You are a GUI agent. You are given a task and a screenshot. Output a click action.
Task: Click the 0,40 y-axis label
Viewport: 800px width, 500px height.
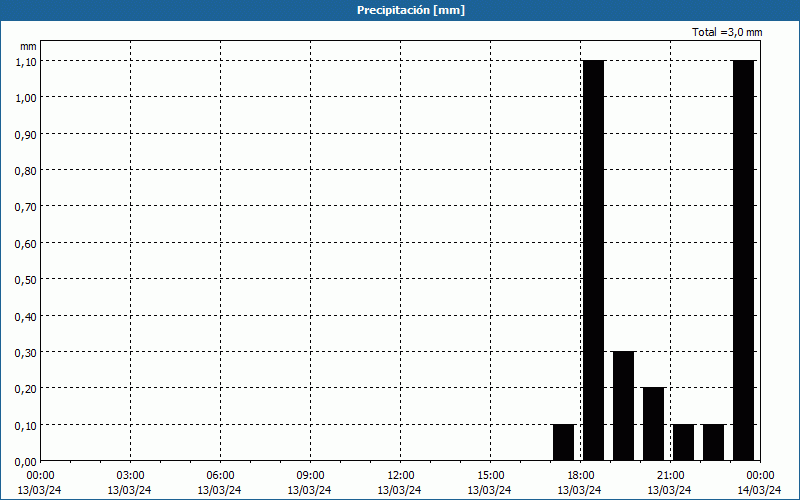click(x=26, y=316)
